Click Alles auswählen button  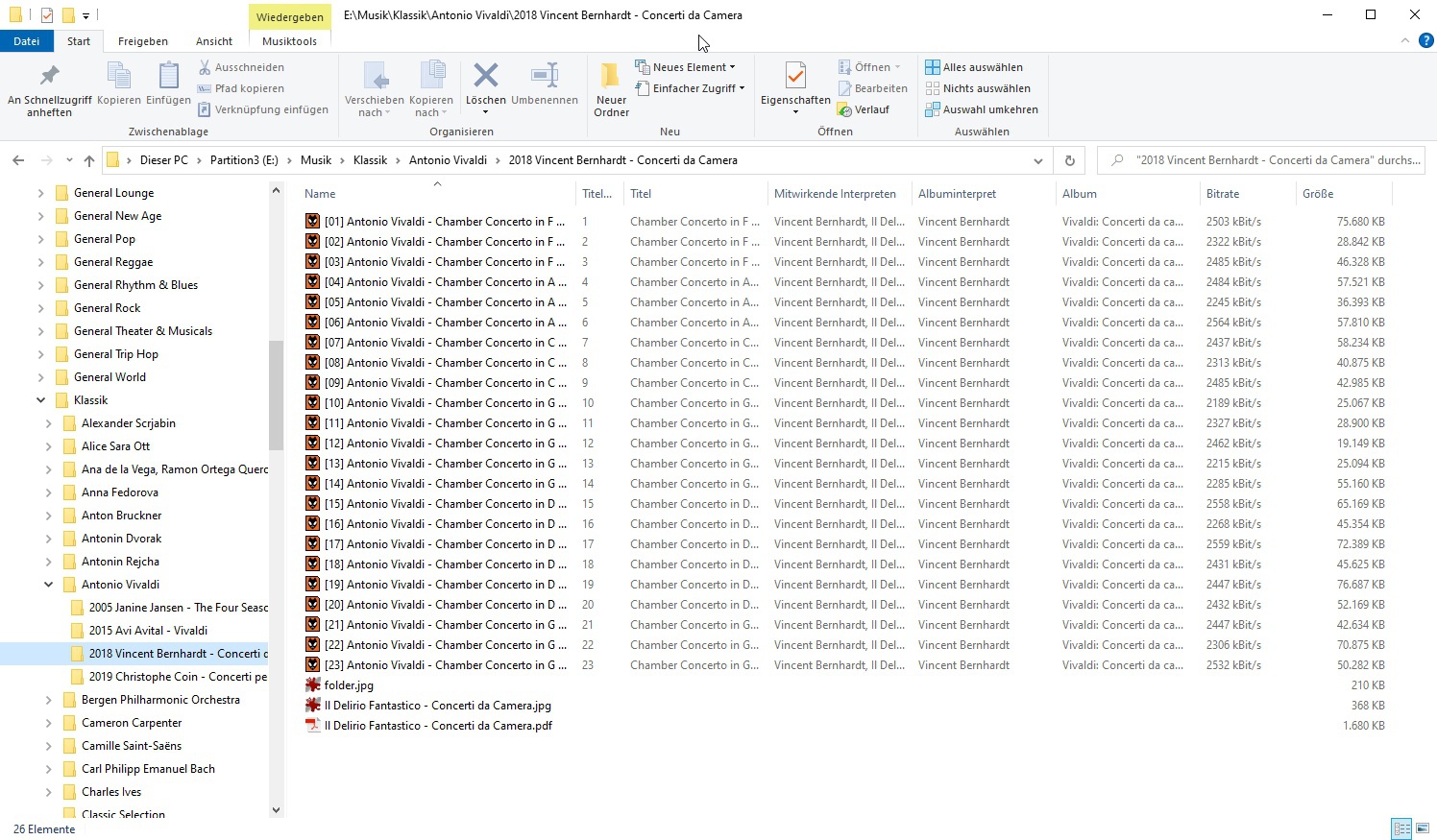pos(974,67)
